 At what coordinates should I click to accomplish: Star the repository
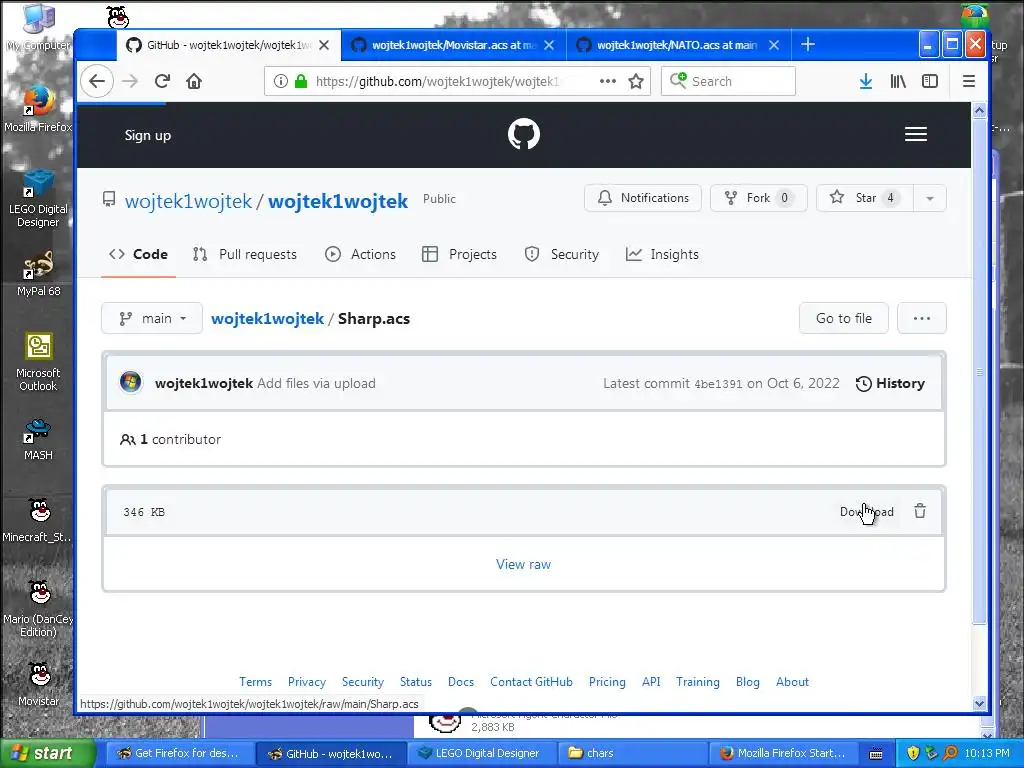click(865, 198)
